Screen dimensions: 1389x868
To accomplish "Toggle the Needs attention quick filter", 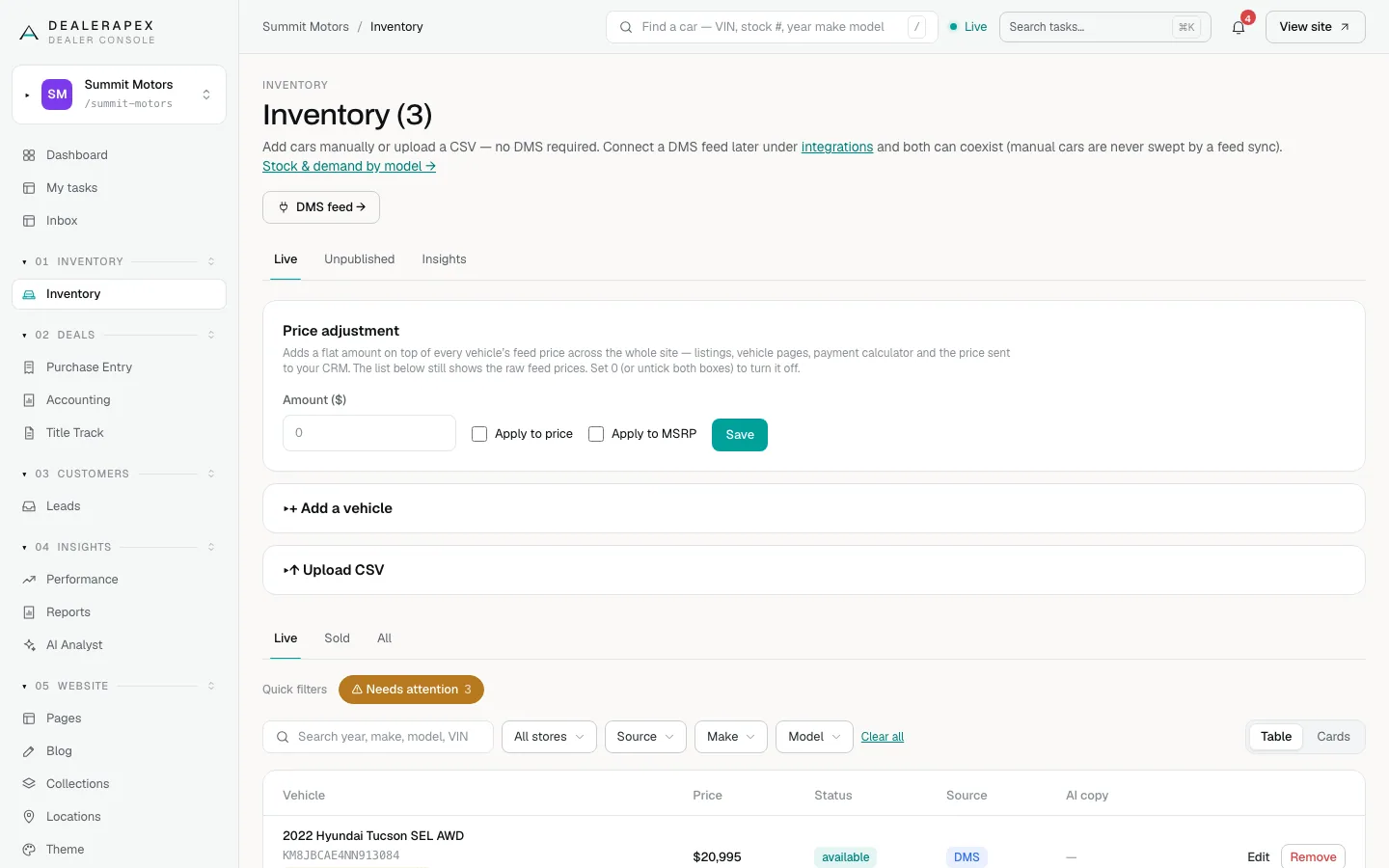I will 411,690.
